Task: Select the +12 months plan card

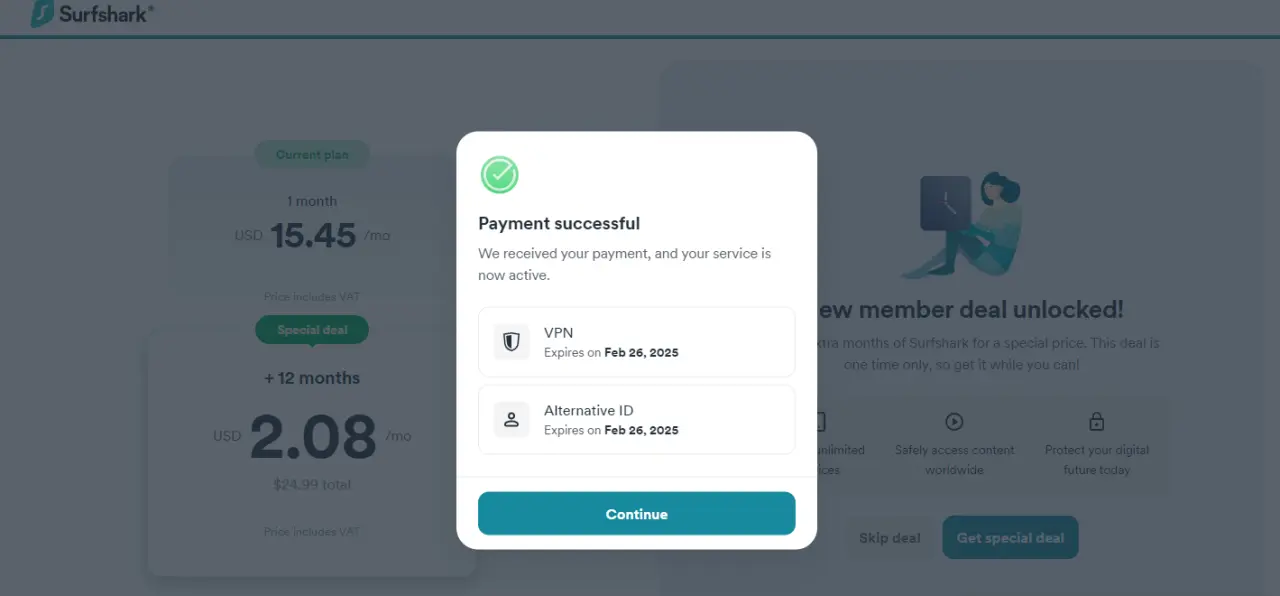Action: click(312, 452)
